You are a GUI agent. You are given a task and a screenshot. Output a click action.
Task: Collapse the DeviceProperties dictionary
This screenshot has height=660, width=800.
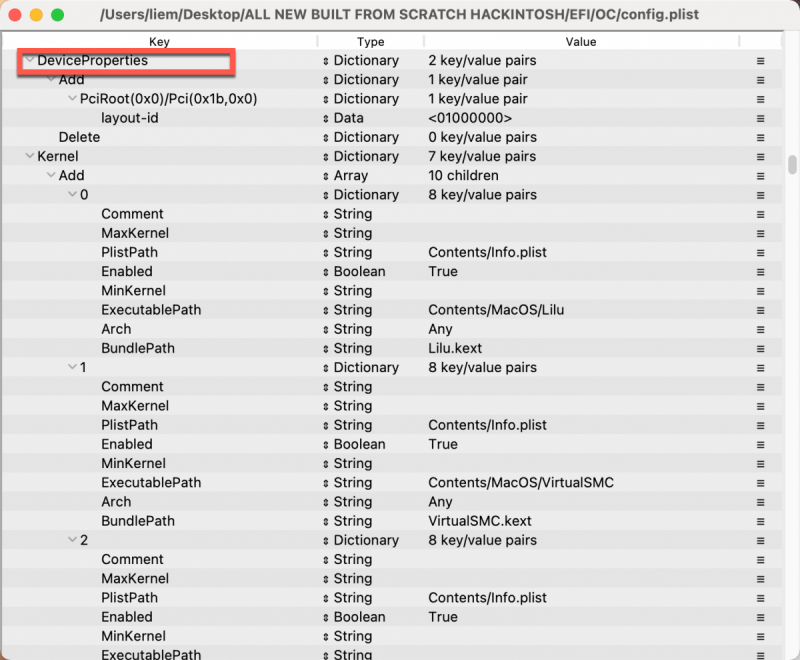[30, 60]
